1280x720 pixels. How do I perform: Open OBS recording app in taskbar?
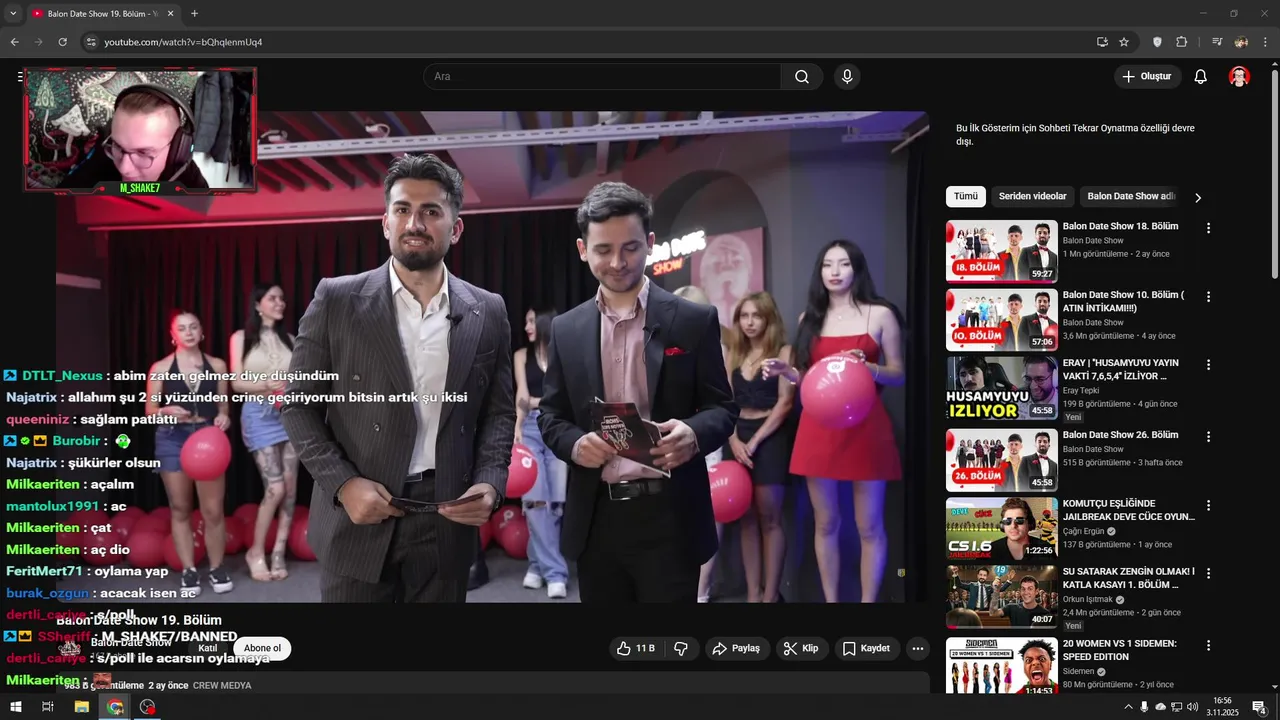coord(148,707)
